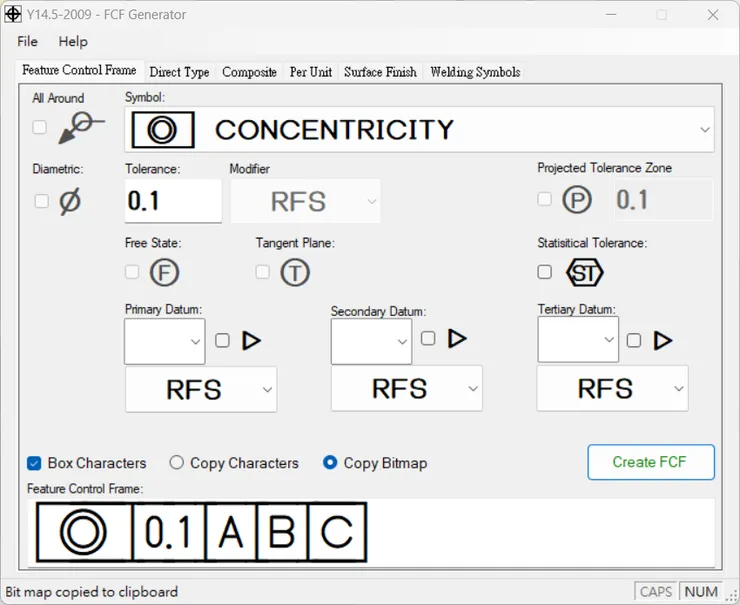The width and height of the screenshot is (740, 605).
Task: Uncheck the Box Characters checkbox
Action: click(x=34, y=463)
